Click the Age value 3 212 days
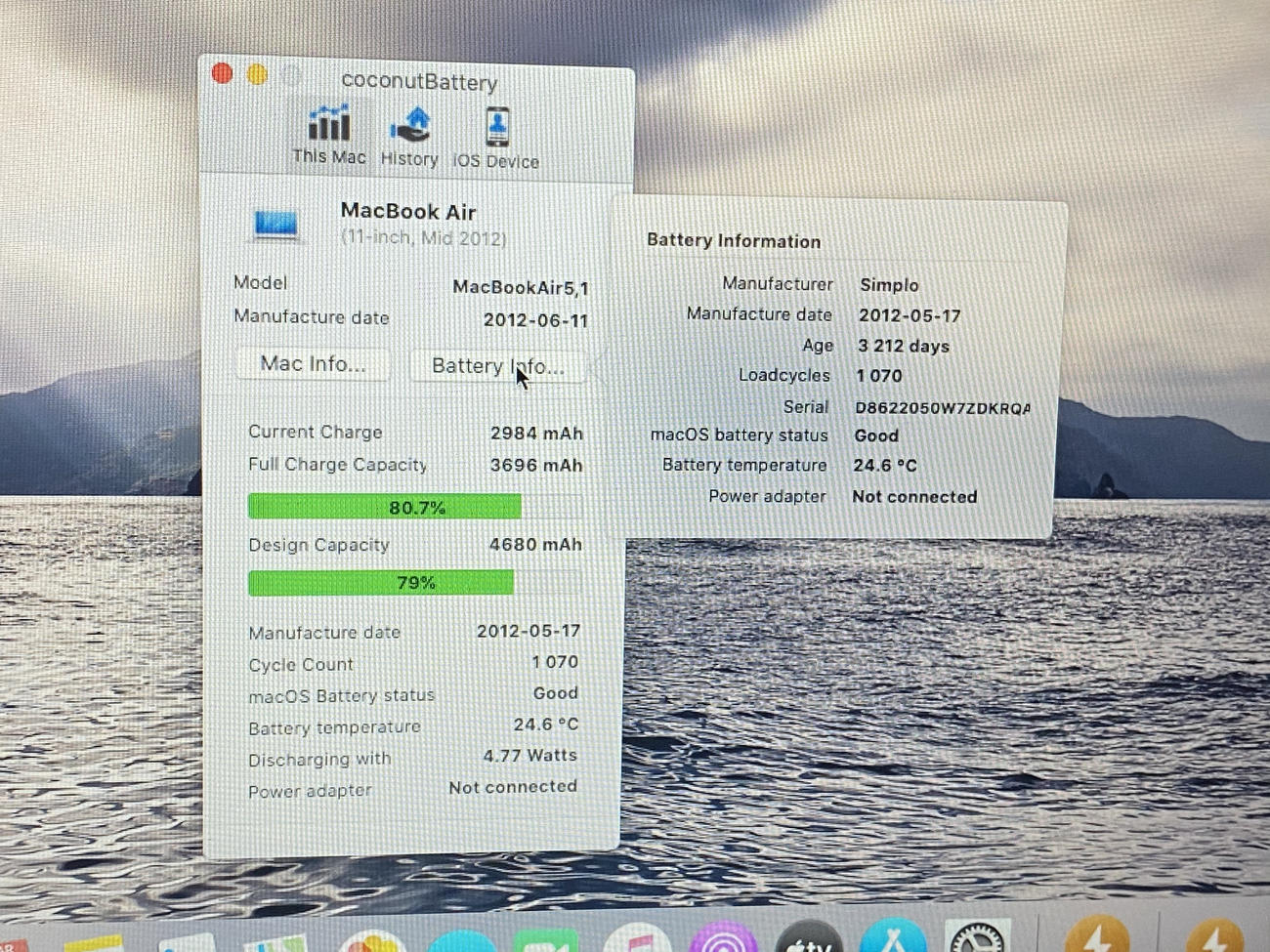Image resolution: width=1270 pixels, height=952 pixels. pyautogui.click(x=904, y=346)
